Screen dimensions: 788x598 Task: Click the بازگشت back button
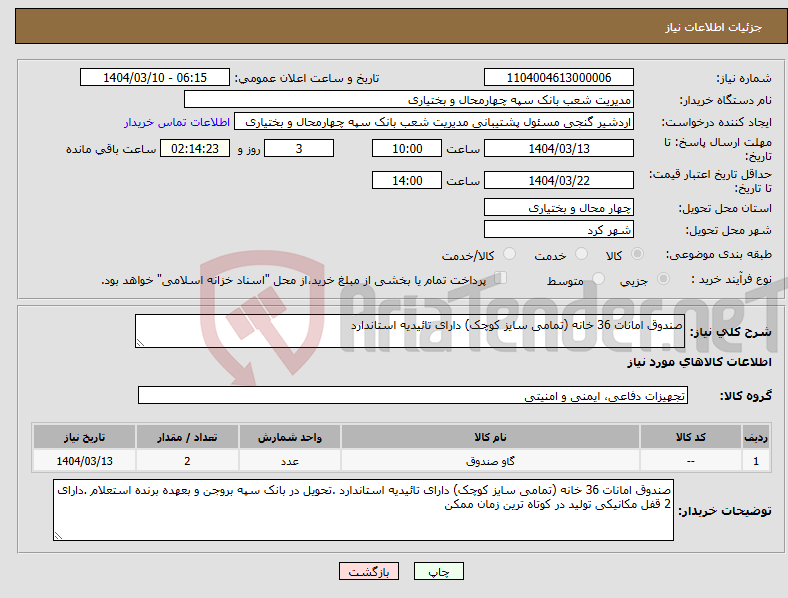click(x=369, y=571)
